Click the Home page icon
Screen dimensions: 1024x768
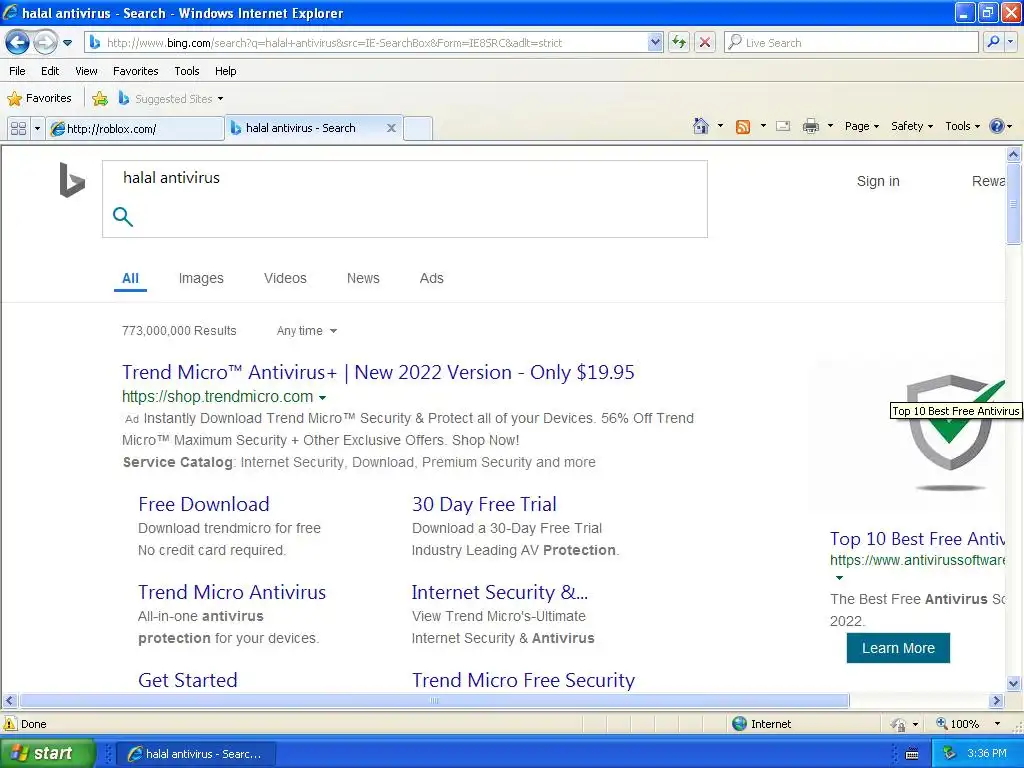(x=701, y=126)
